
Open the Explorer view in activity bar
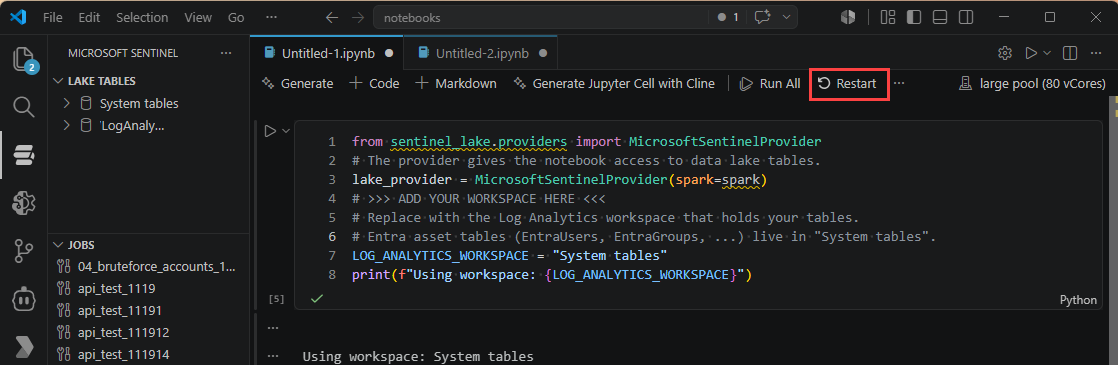(24, 60)
